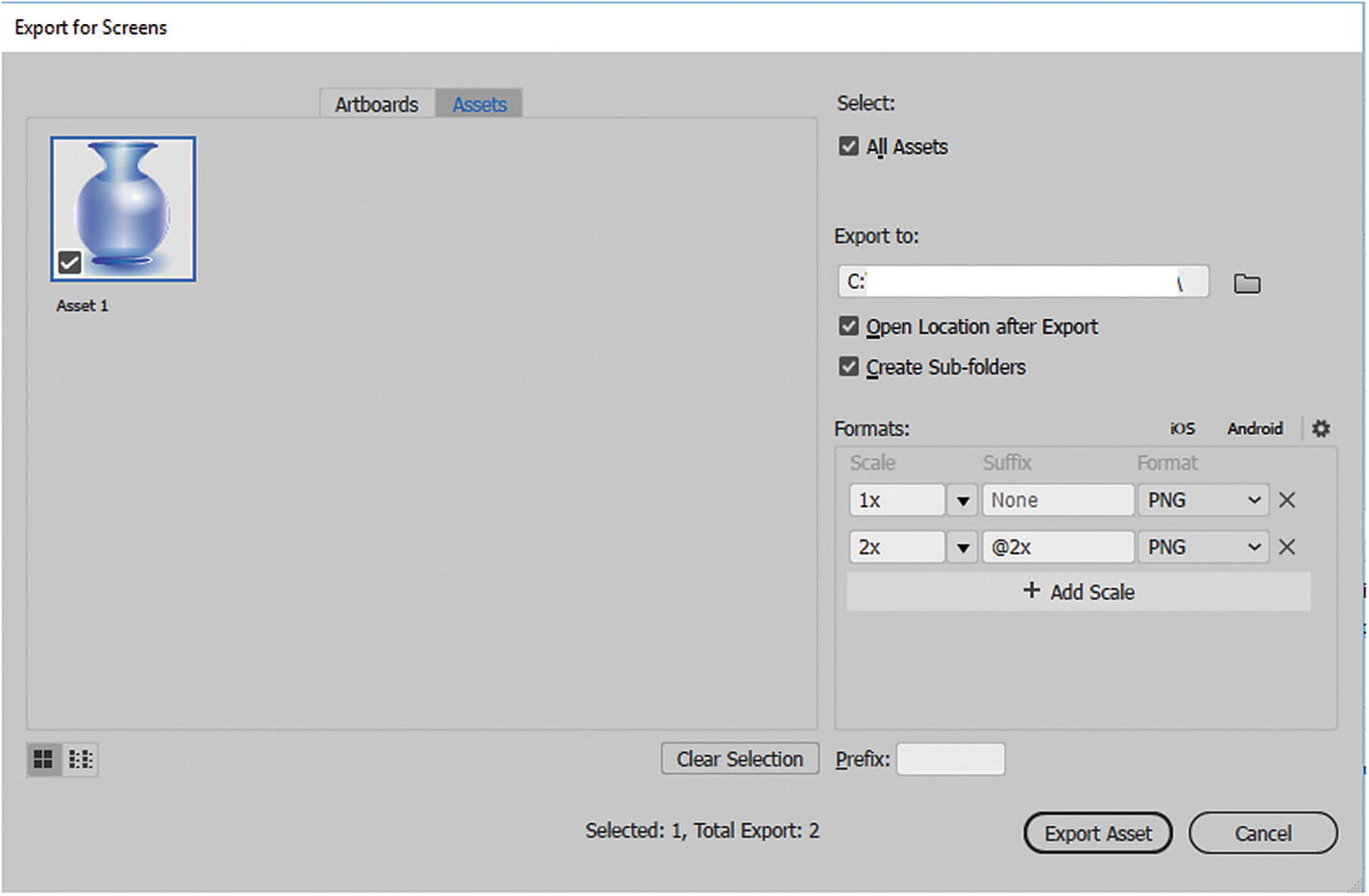Image resolution: width=1369 pixels, height=896 pixels.
Task: Select the Asset 1 vase thumbnail
Action: [123, 209]
